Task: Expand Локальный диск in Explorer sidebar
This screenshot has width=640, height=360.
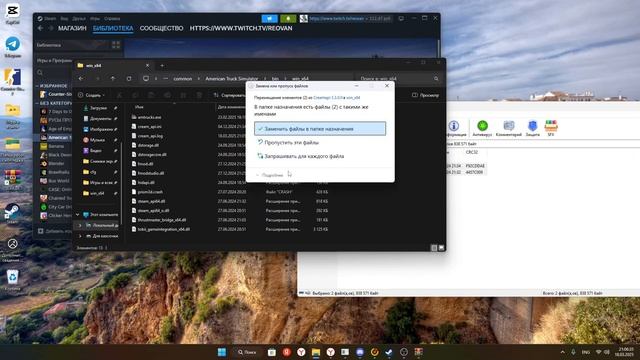Action: 80,225
